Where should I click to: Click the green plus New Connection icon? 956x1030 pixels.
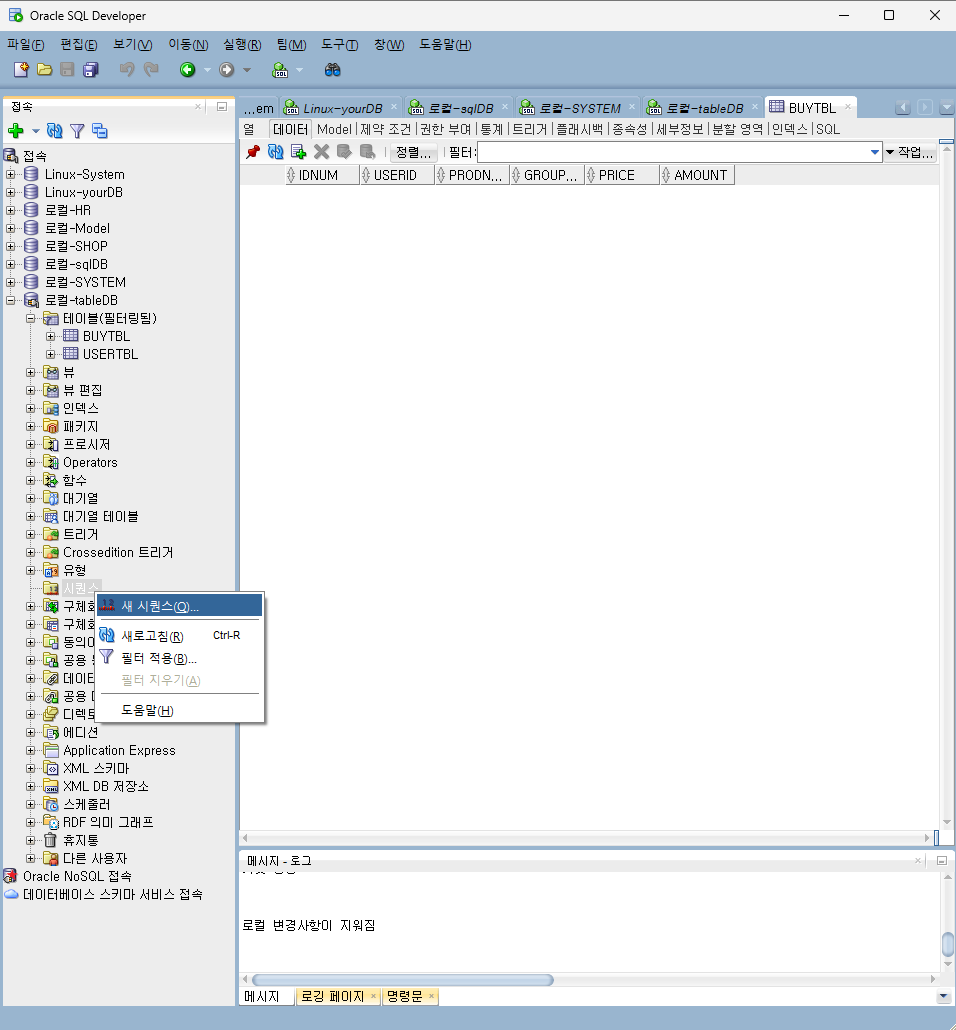[x=16, y=131]
